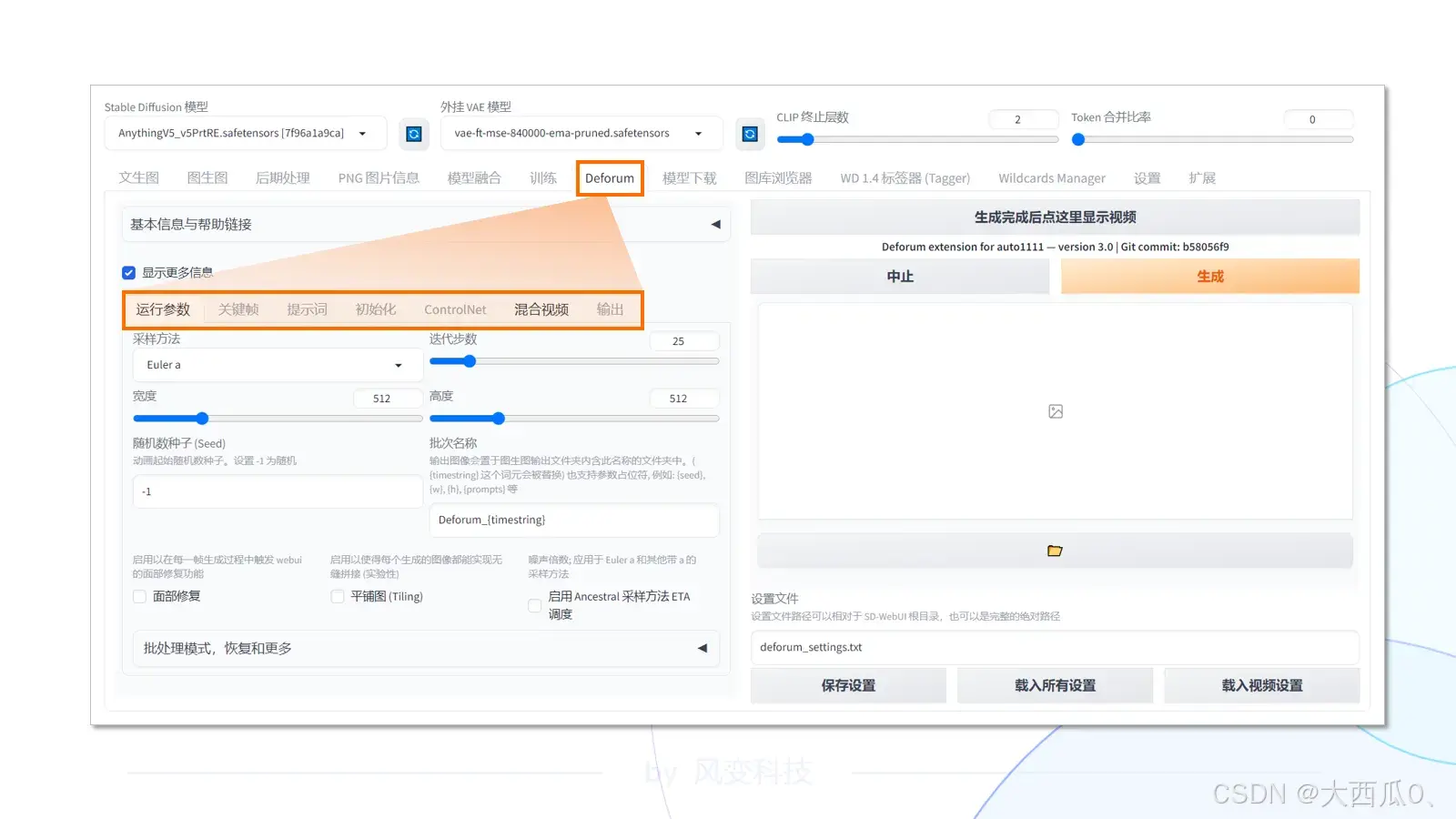Switch to the 图生图 tab
This screenshot has width=1456, height=819.
(207, 178)
